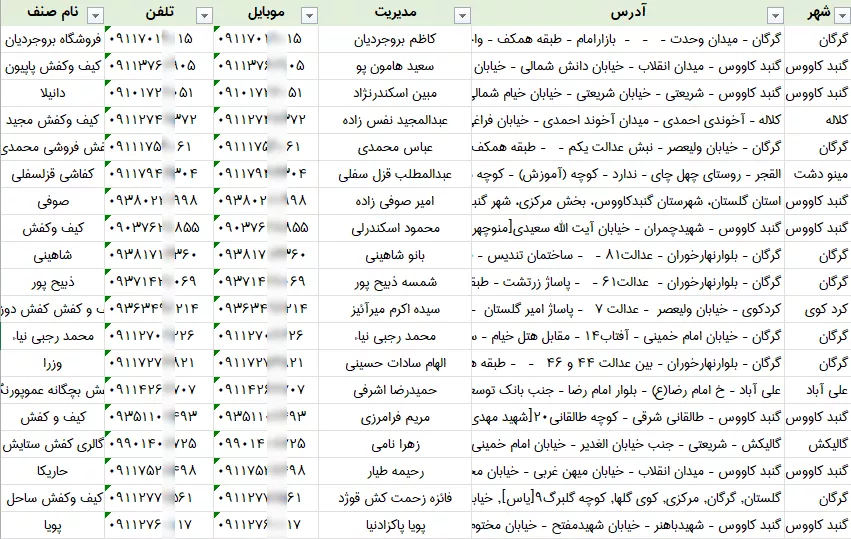Select the manager cell سعید هامون پو

pos(395,66)
